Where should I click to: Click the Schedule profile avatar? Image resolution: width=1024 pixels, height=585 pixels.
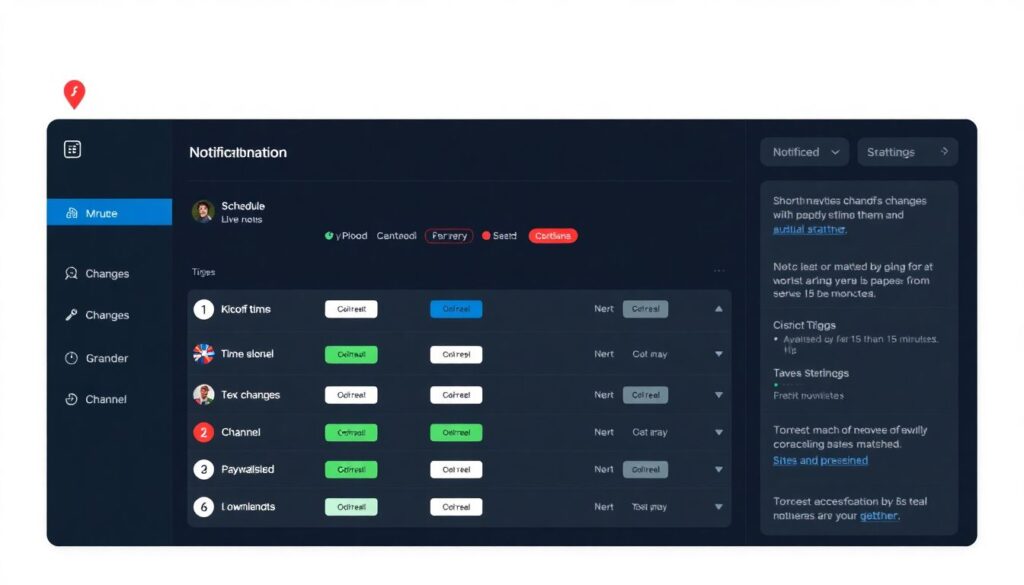pos(203,211)
